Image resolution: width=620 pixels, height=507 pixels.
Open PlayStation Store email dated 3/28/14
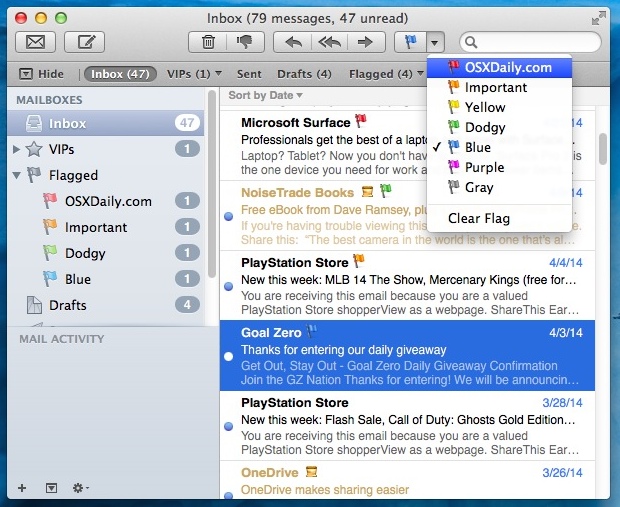(407, 426)
